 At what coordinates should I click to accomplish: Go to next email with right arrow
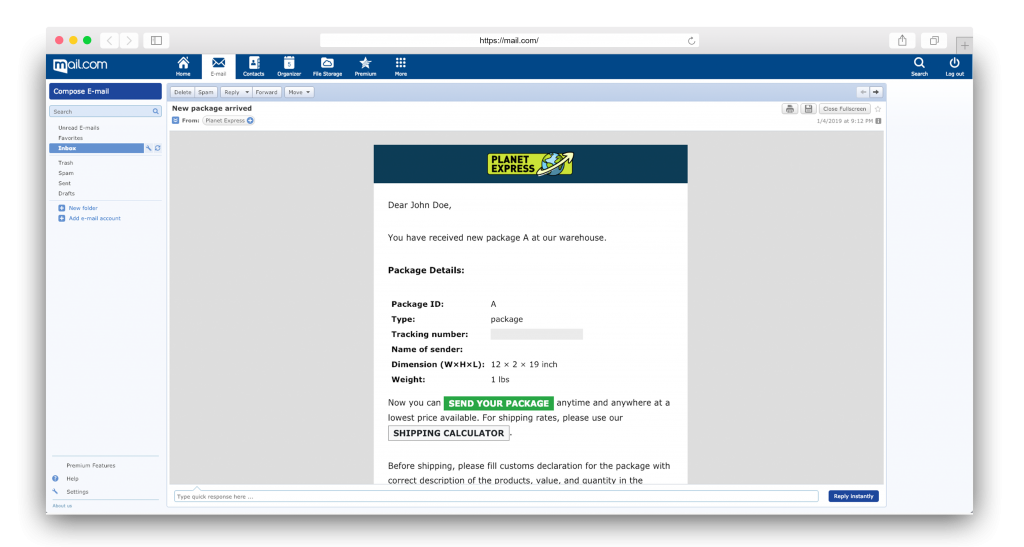coord(876,92)
